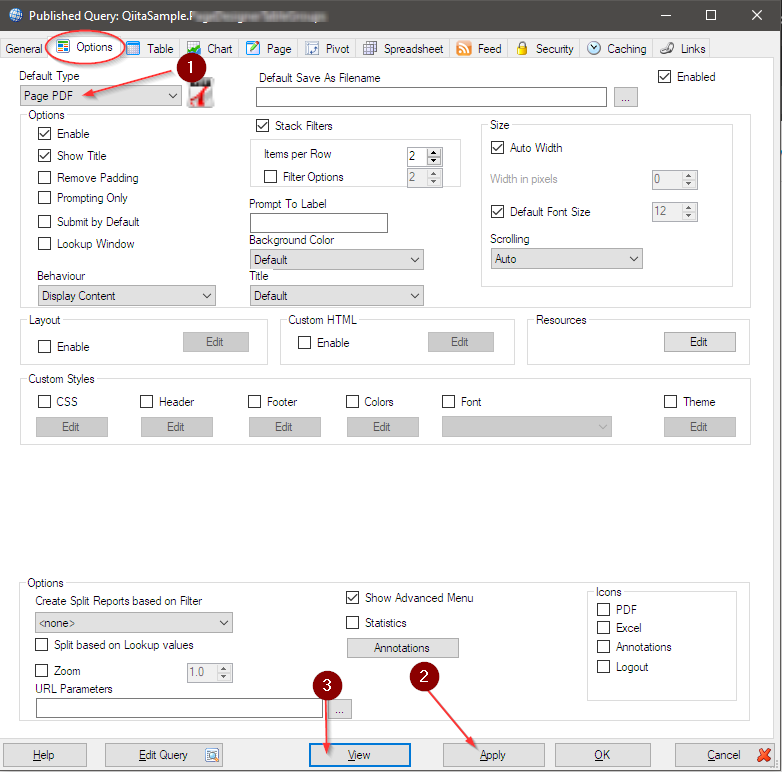Click the Default Save As Filename field

click(x=431, y=97)
